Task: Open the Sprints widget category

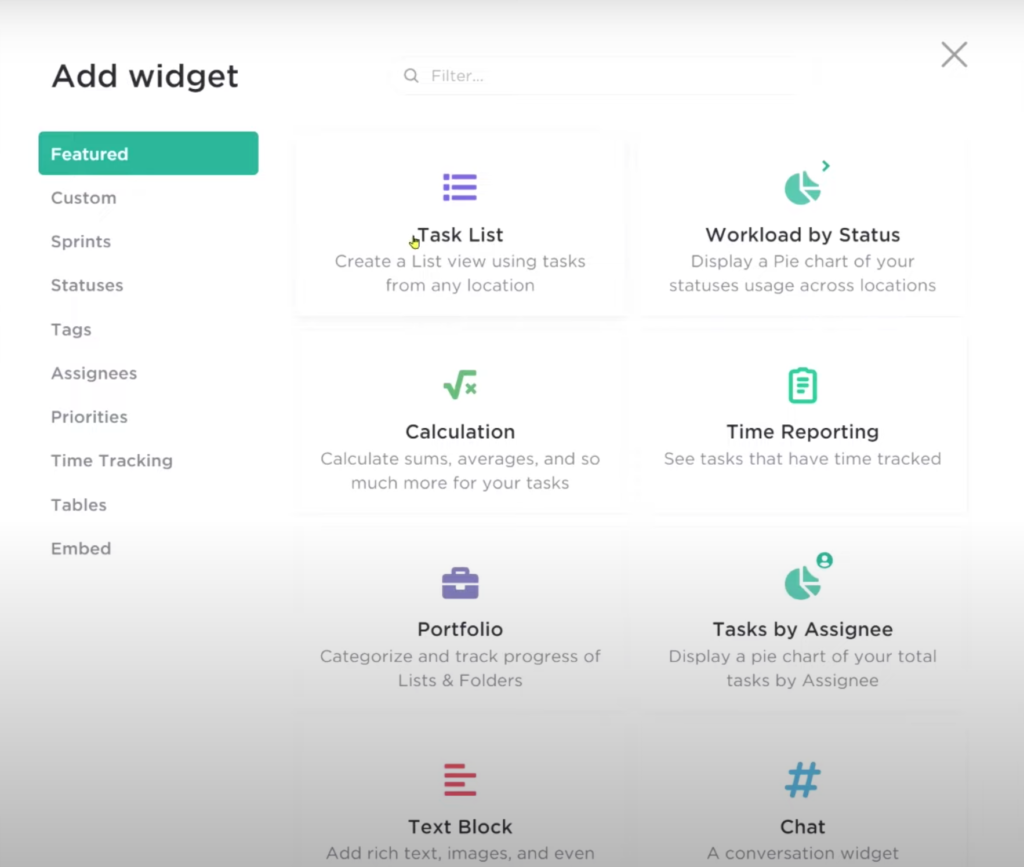Action: tap(81, 242)
